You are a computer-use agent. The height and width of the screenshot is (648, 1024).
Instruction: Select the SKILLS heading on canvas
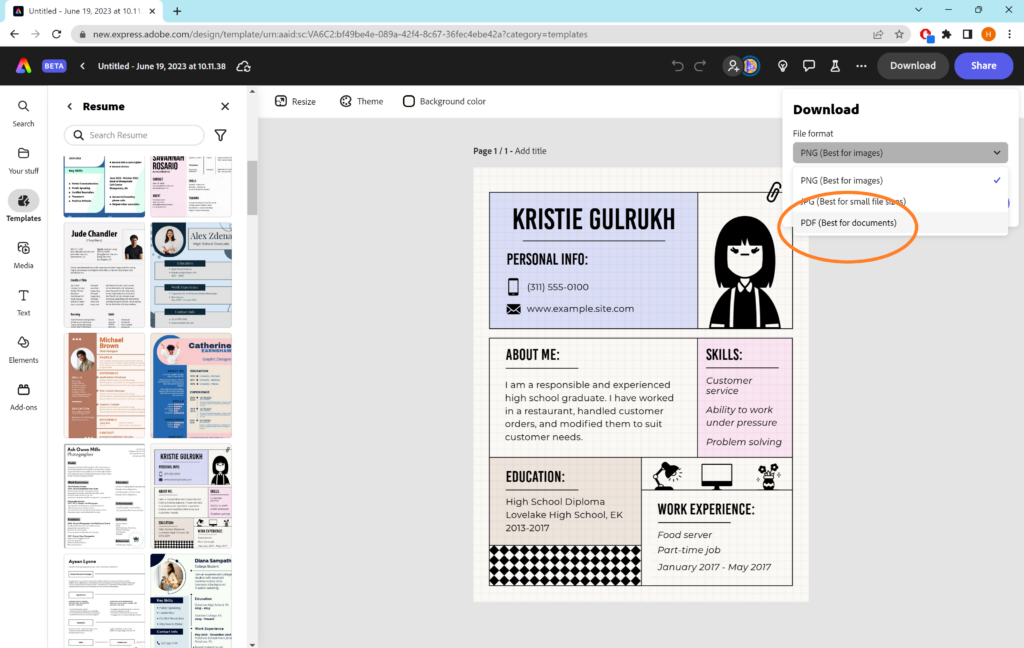[724, 355]
